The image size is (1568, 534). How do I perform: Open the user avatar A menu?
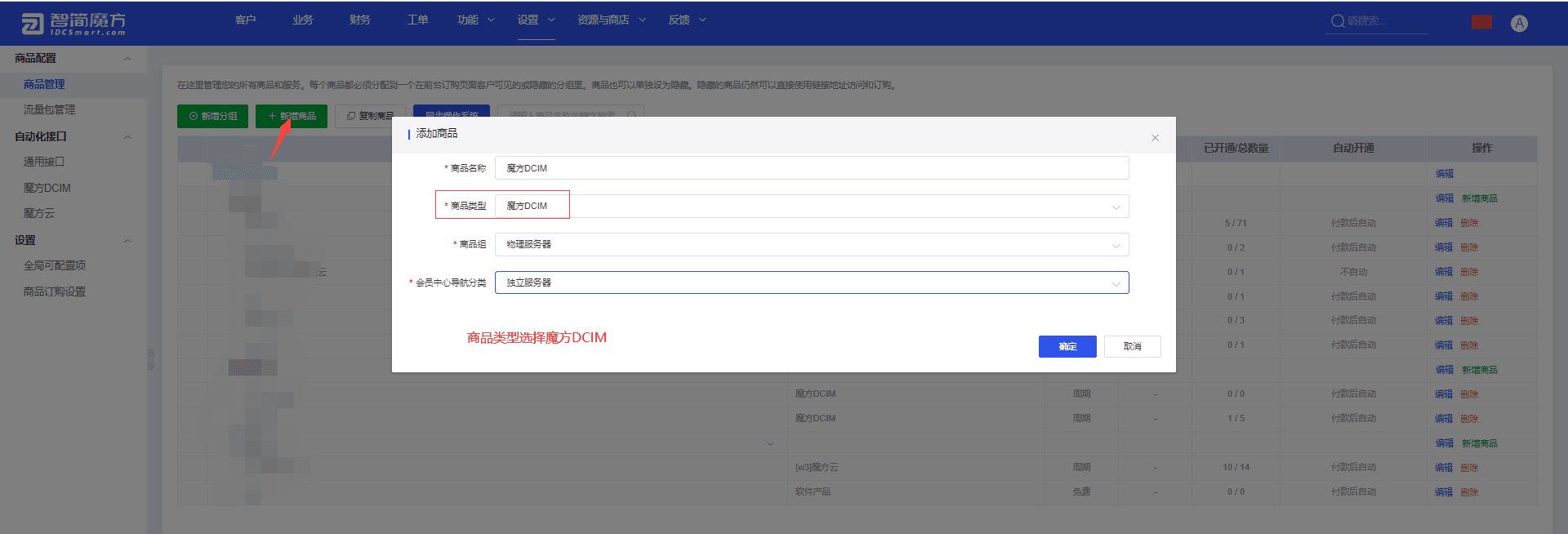(x=1519, y=23)
